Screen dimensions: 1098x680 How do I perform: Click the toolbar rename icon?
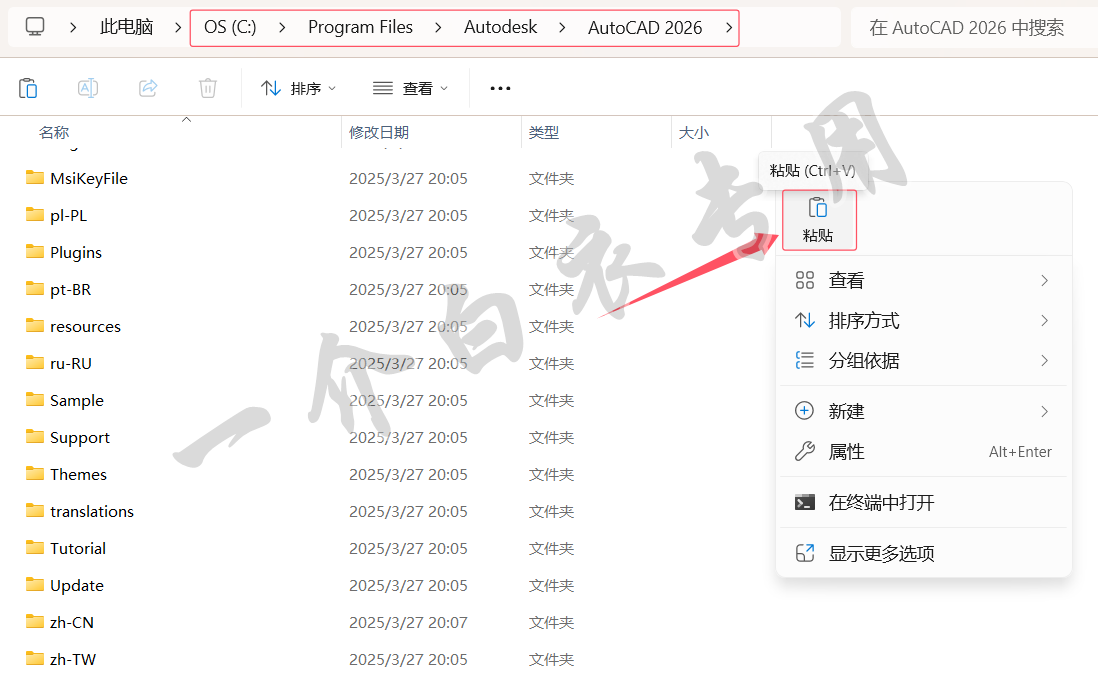click(88, 88)
